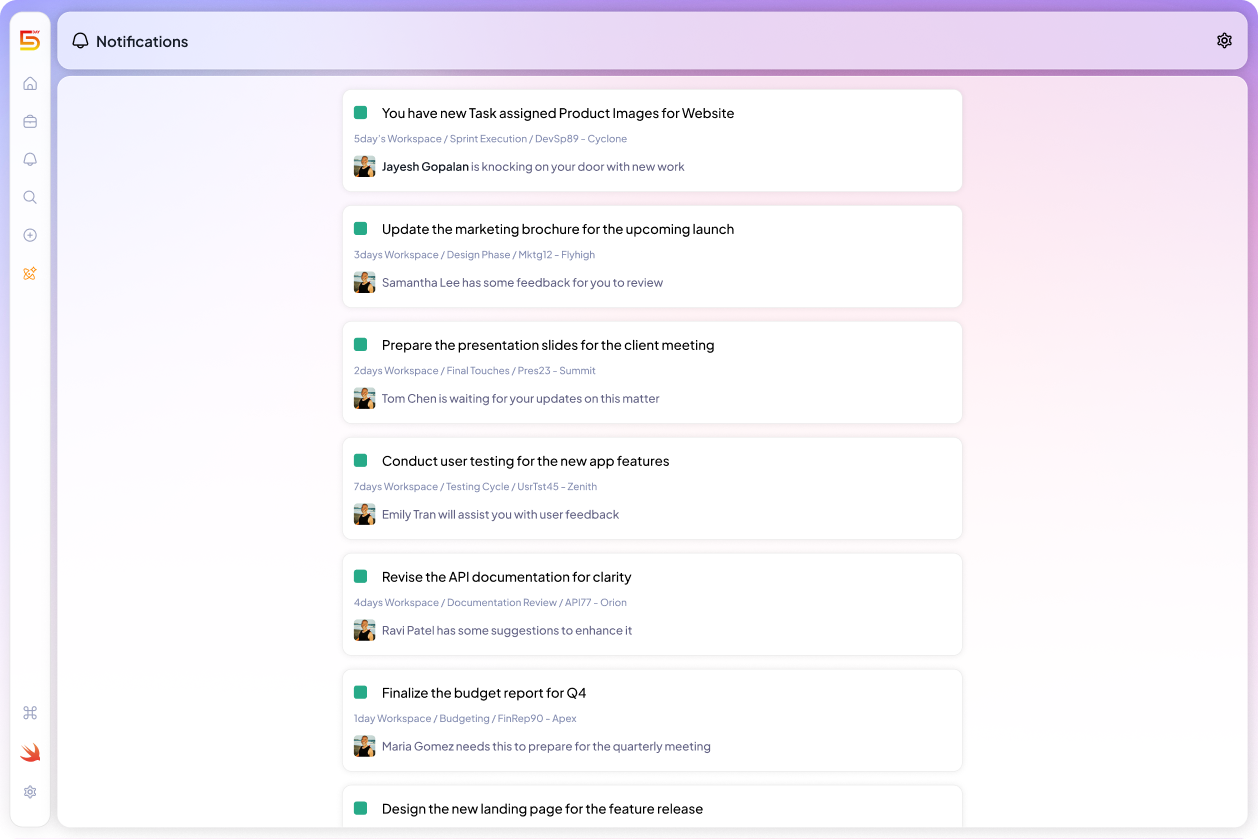The width and height of the screenshot is (1258, 839).
Task: Toggle green square beside budget report task
Action: click(361, 693)
